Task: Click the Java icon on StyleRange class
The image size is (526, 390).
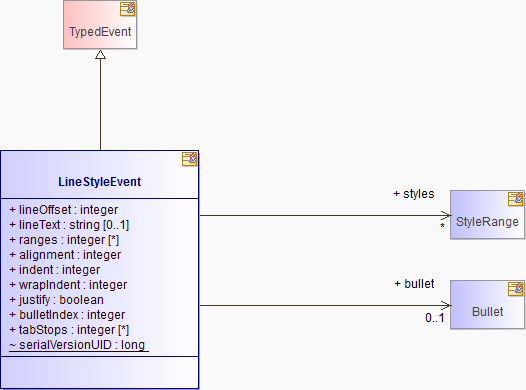Action: coord(516,199)
